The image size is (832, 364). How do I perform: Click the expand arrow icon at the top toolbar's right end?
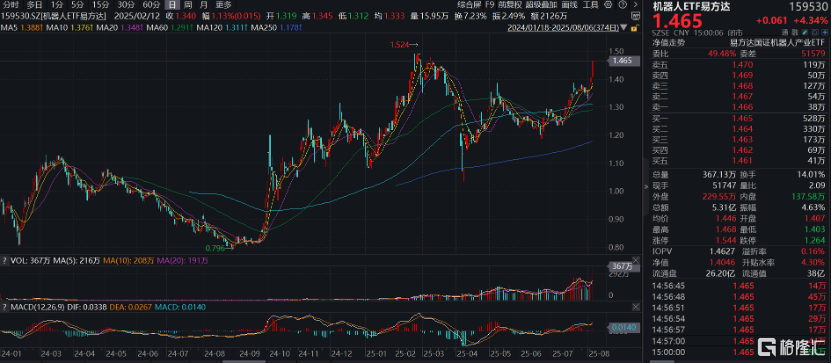[636, 4]
